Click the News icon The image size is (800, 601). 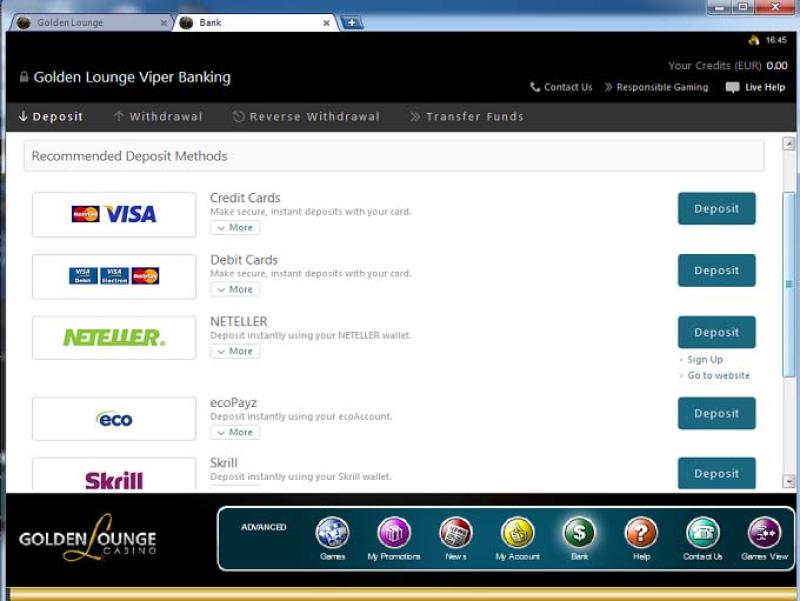point(455,533)
